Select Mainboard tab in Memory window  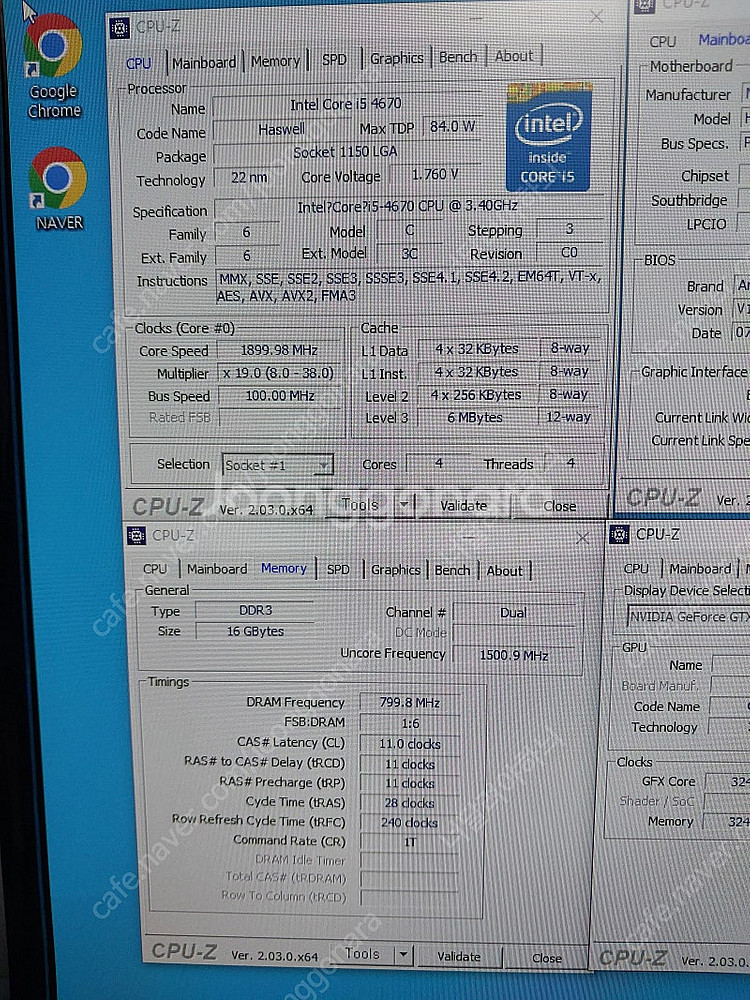tap(217, 569)
